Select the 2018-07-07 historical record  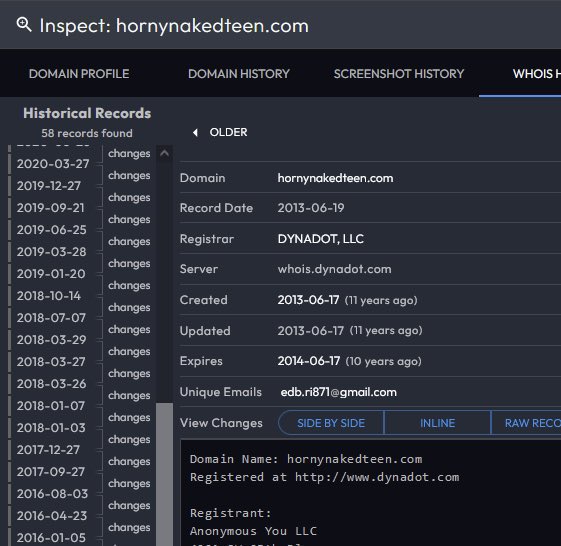(51, 318)
